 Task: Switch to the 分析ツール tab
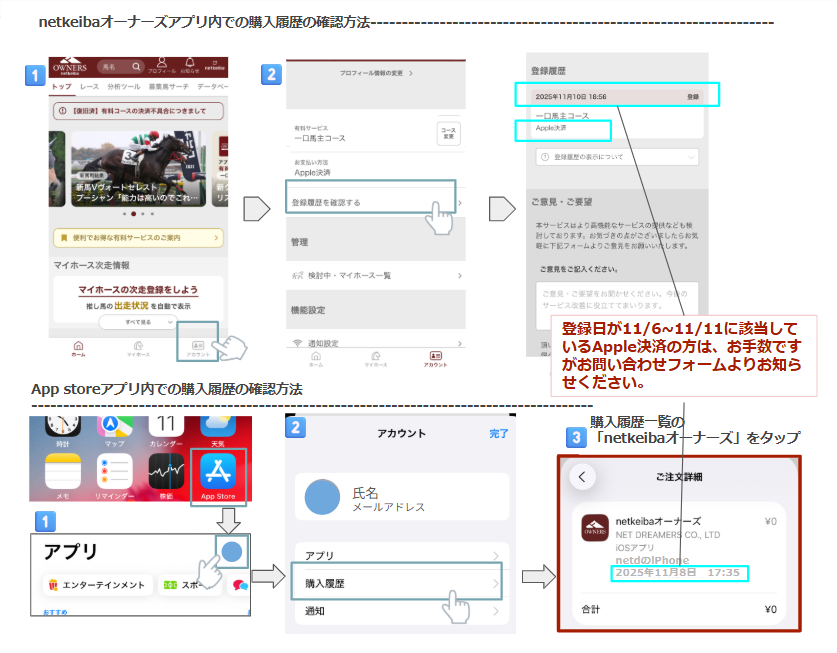tap(124, 88)
